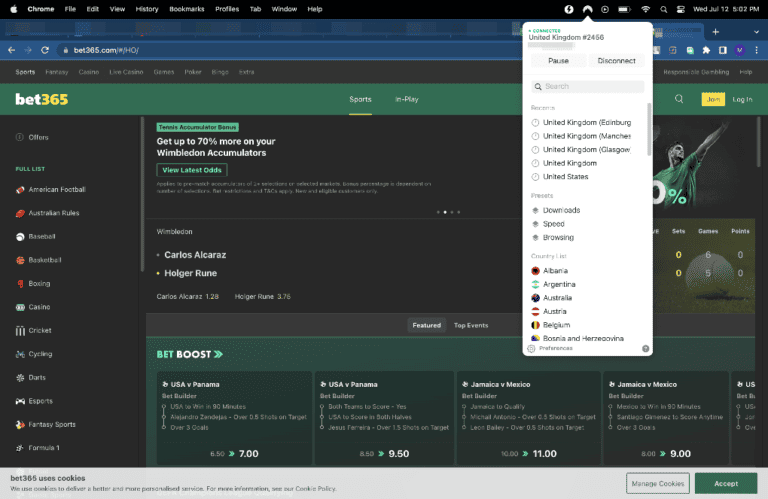768x499 pixels.
Task: Click the American Football sidebar icon
Action: [19, 190]
